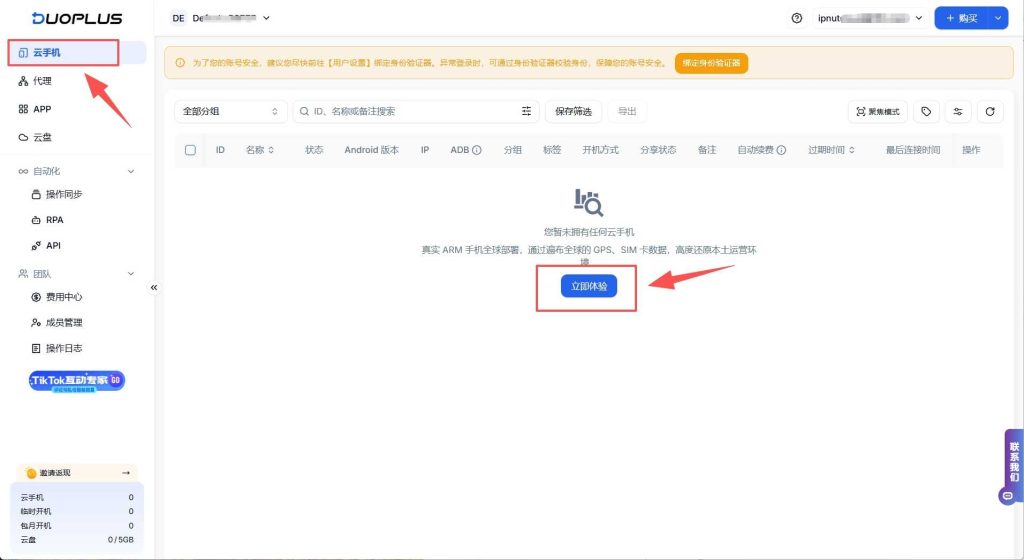Tick the select-all checkbox in table header
This screenshot has height=560, width=1024.
(x=190, y=150)
